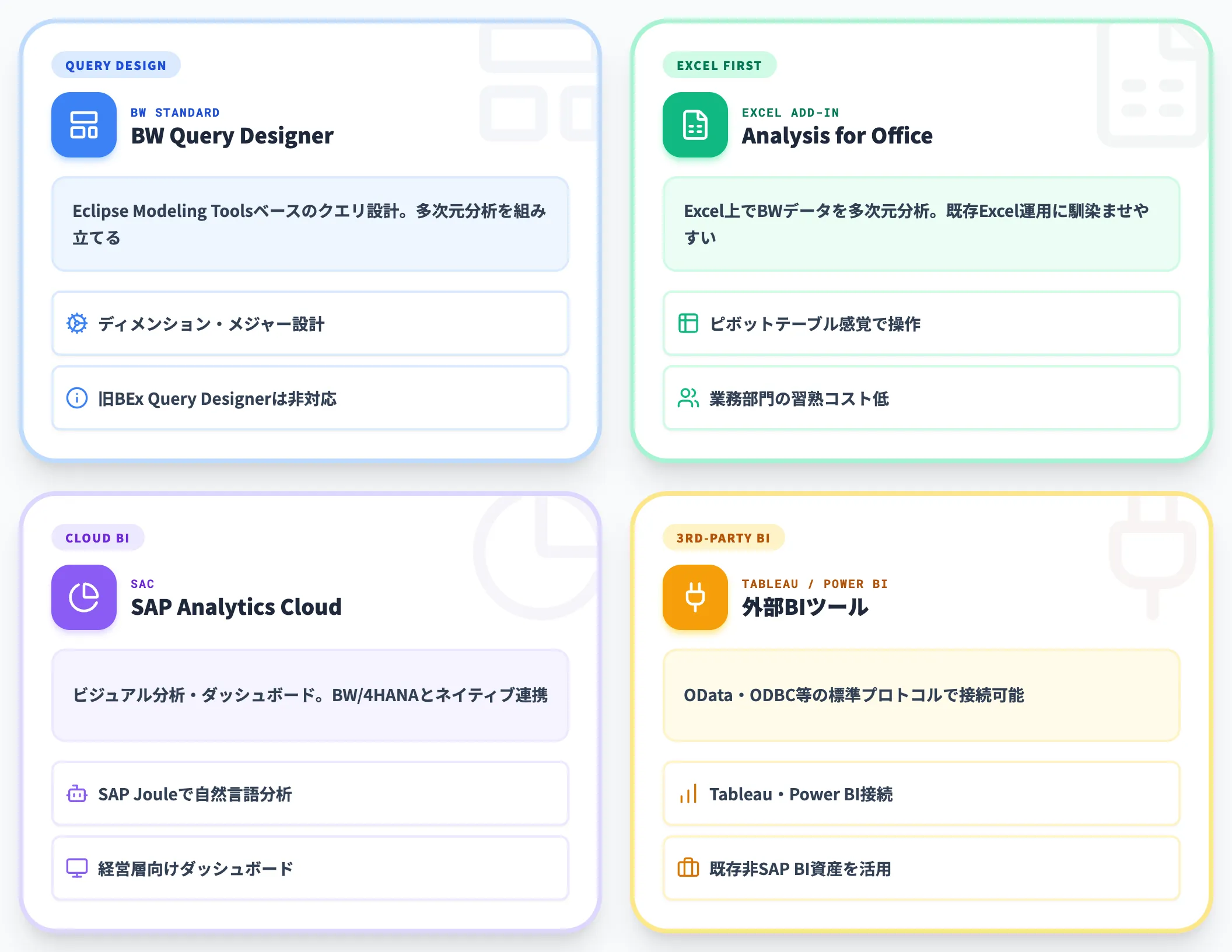Click the bar chart icon beside Tableau・Power BI接続

(x=688, y=793)
